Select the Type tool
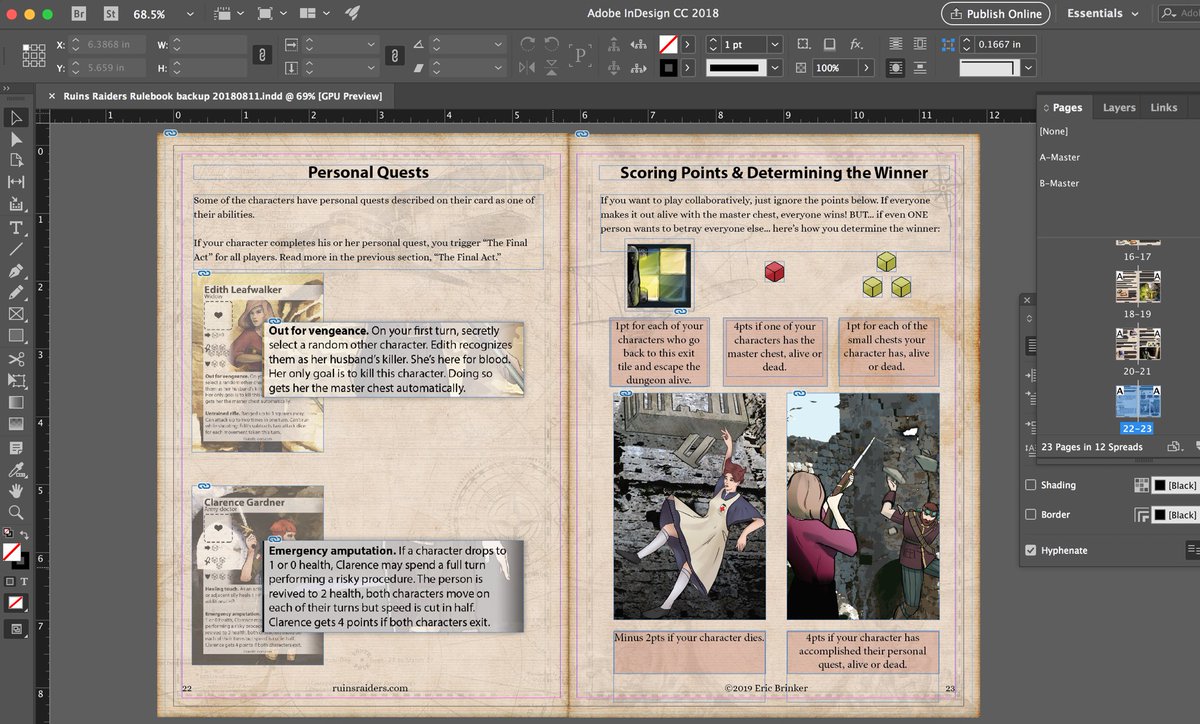1200x724 pixels. point(16,227)
